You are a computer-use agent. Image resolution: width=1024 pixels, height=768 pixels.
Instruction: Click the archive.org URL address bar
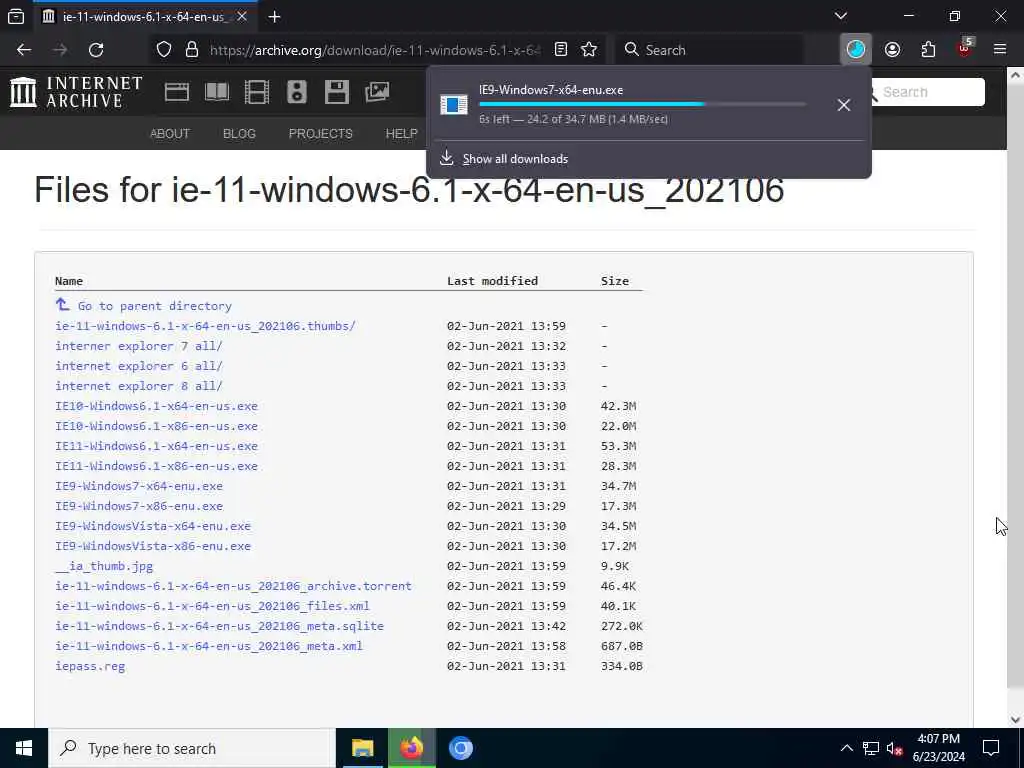tap(376, 50)
